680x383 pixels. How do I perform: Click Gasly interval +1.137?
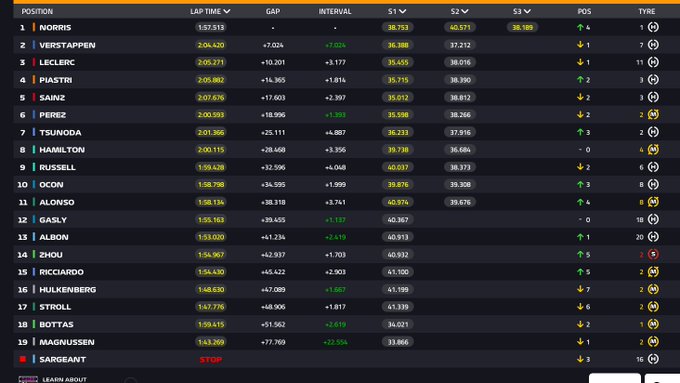point(335,220)
